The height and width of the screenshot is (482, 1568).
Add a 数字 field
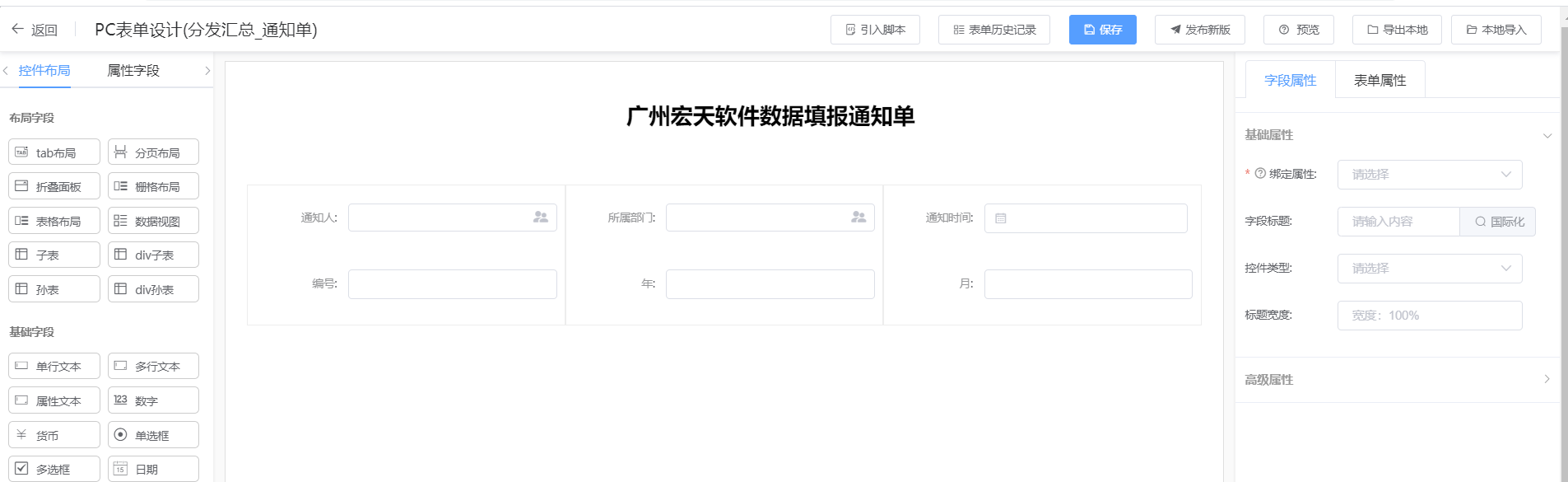pyautogui.click(x=153, y=400)
